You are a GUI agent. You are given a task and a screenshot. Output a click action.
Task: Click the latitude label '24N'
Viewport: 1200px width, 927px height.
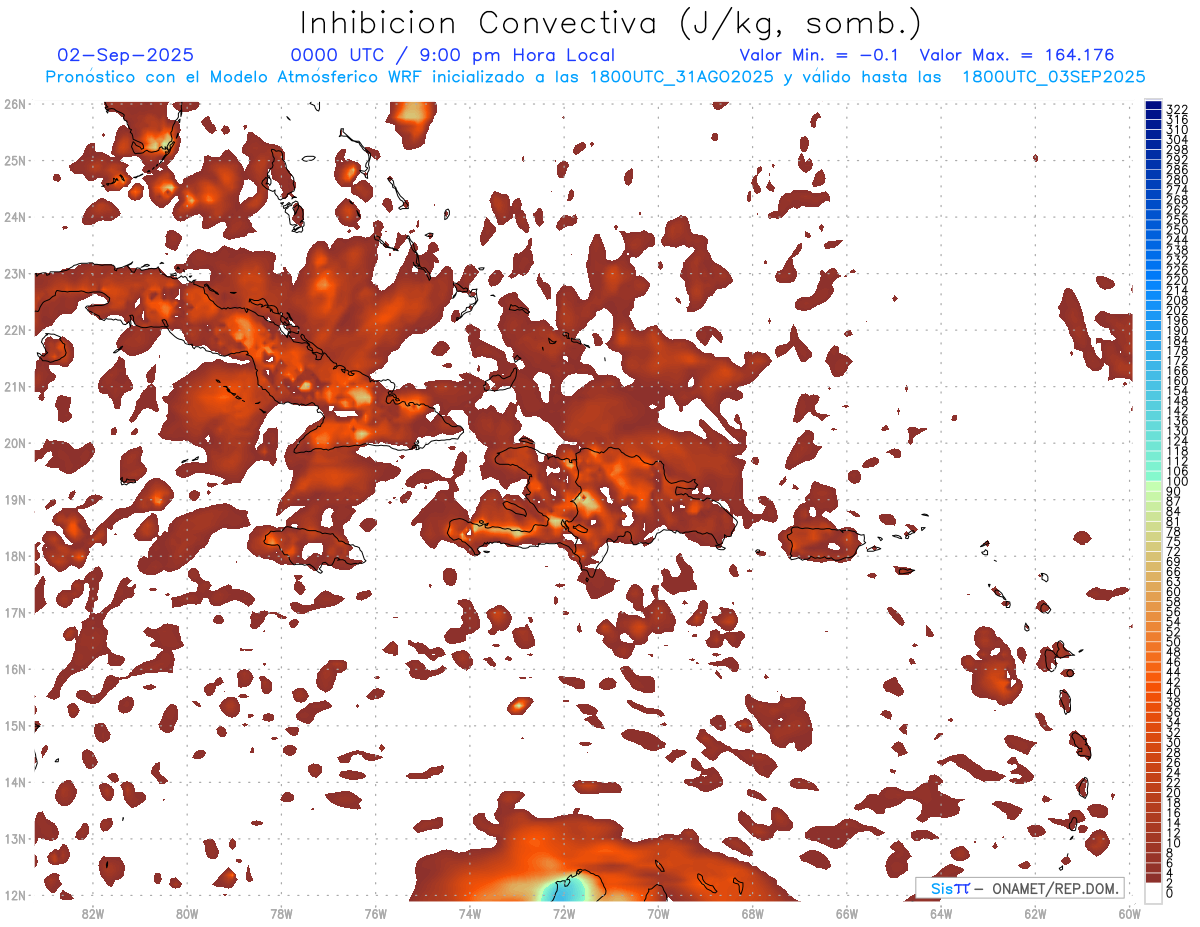14,216
